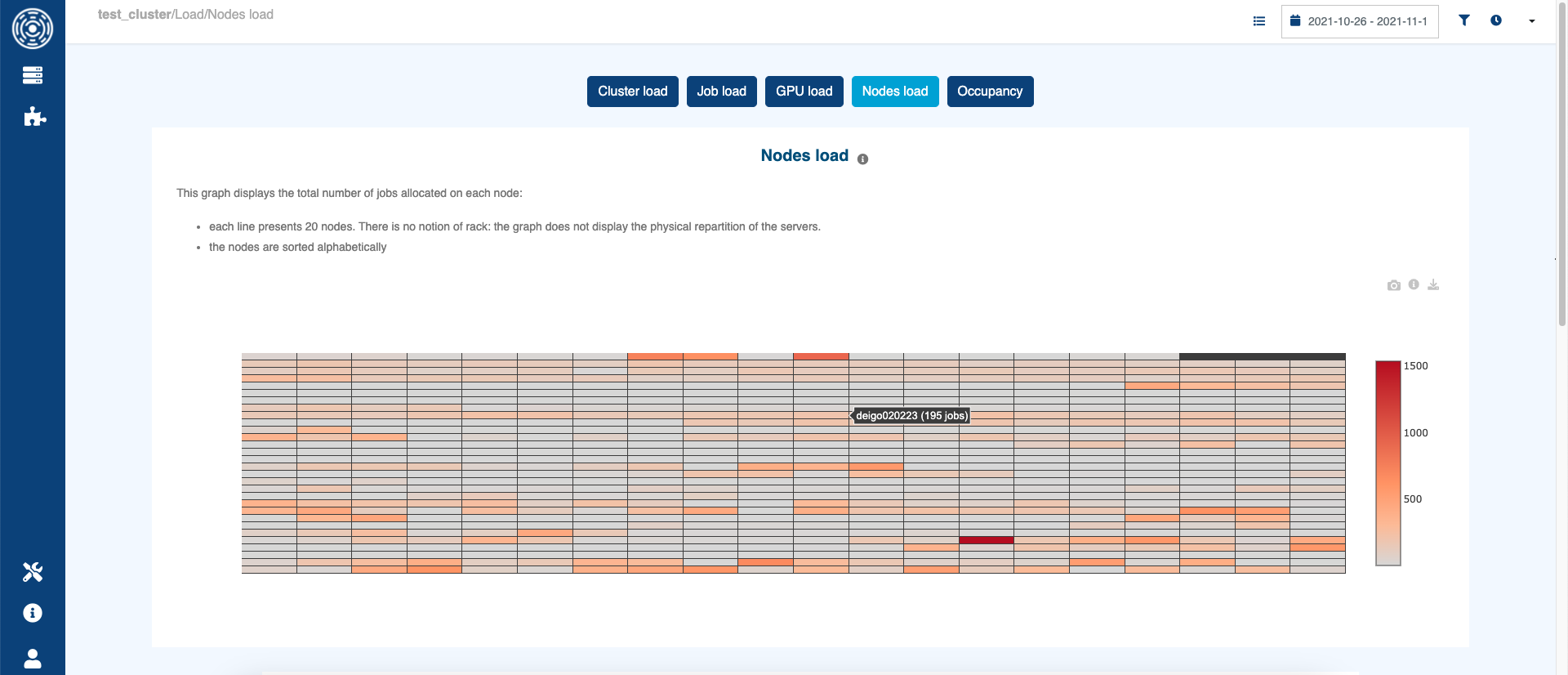Click the filter funnel icon
The width and height of the screenshot is (1568, 675).
[1464, 20]
